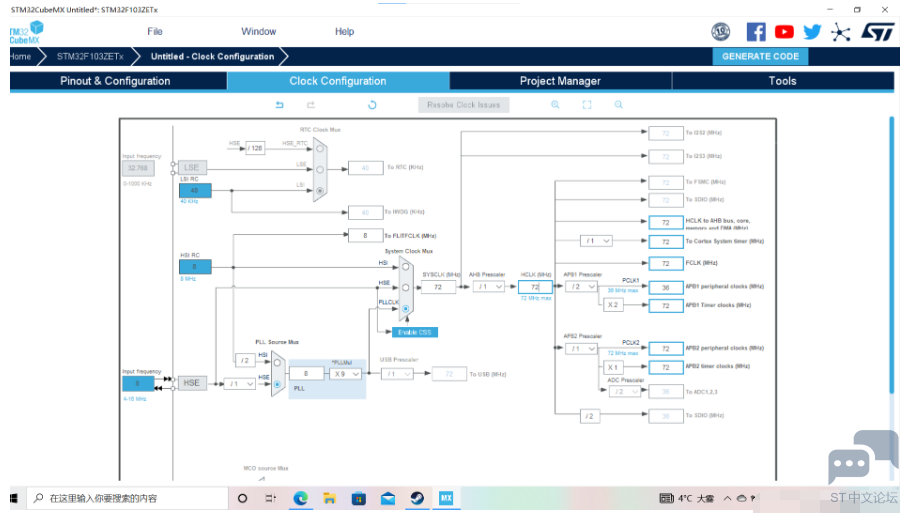Undo the last clock change
Screen dimensions: 907x513
click(x=279, y=105)
